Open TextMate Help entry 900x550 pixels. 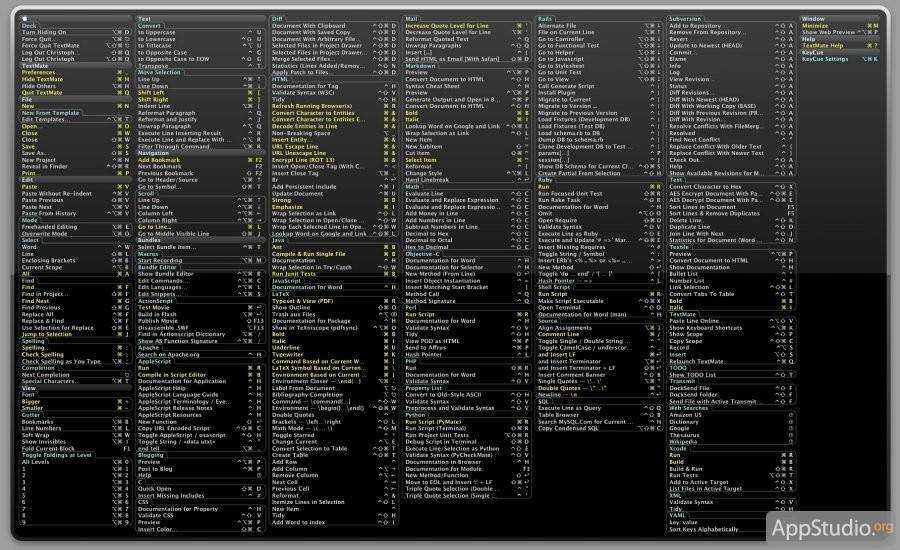click(823, 45)
